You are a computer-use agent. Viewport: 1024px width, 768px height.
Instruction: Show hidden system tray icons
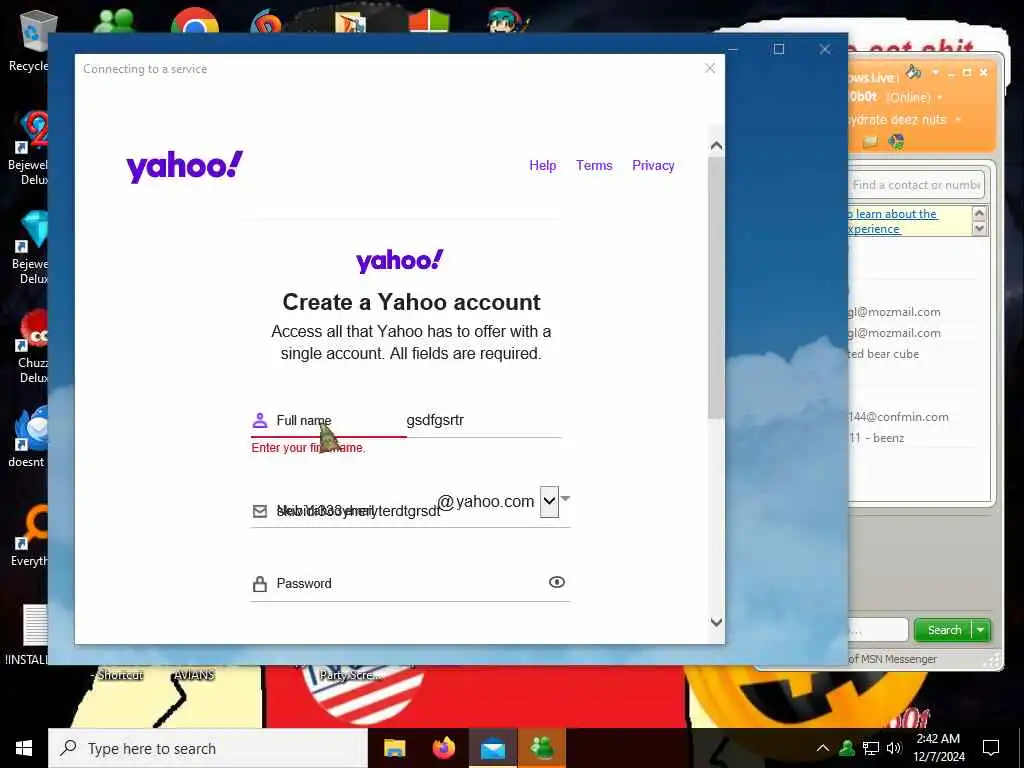click(x=823, y=748)
